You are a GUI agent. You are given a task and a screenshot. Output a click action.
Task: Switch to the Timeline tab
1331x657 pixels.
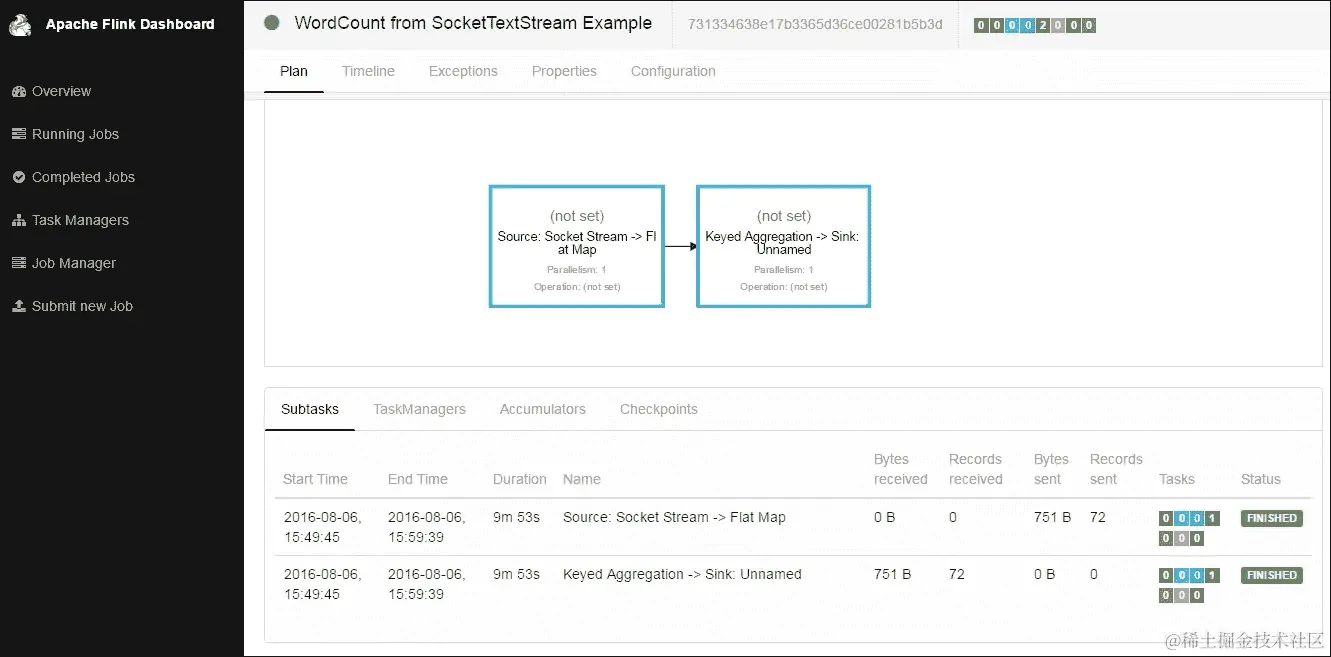[x=368, y=71]
